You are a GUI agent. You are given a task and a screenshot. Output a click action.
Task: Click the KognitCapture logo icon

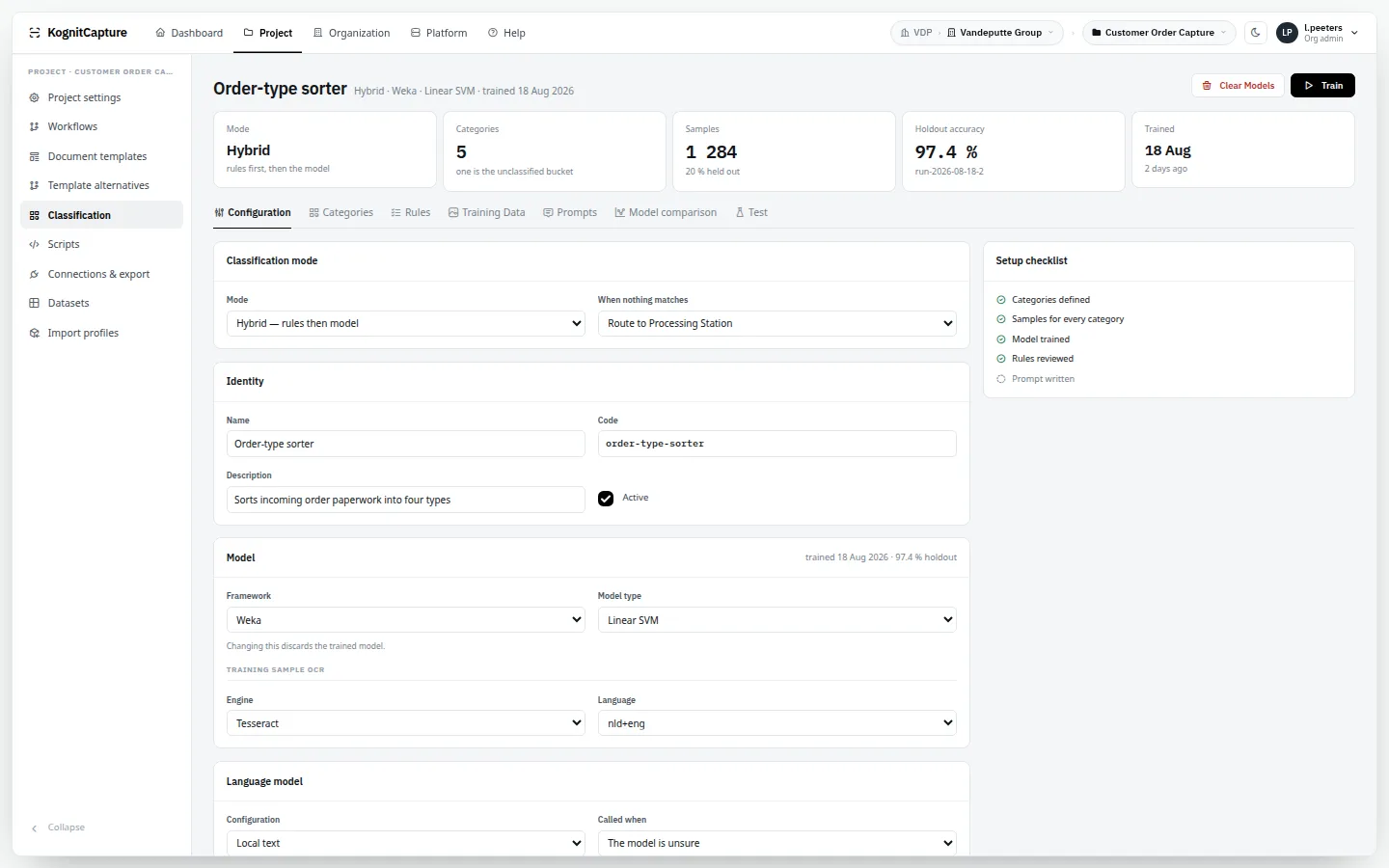35,33
